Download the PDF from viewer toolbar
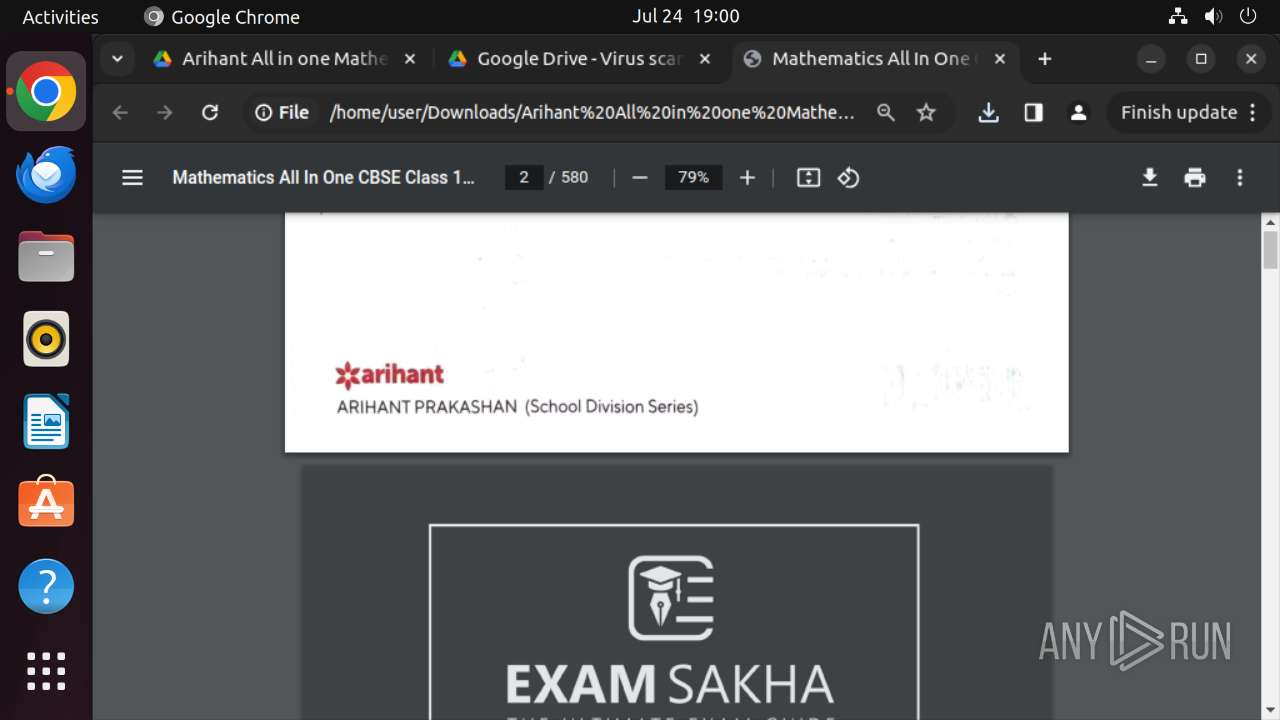Image resolution: width=1280 pixels, height=720 pixels. (x=1150, y=178)
